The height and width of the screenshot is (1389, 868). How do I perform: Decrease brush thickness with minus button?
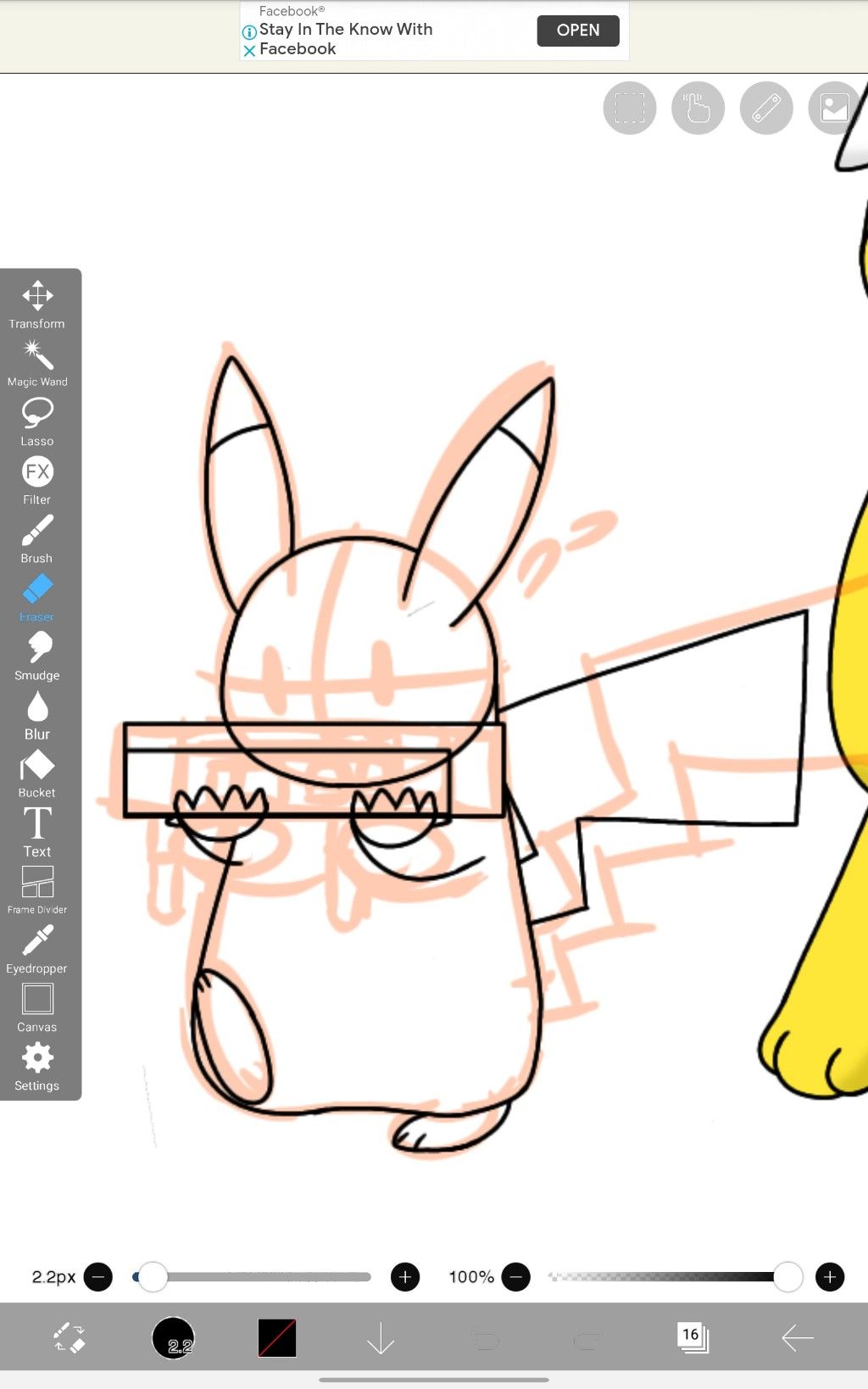click(x=98, y=1276)
